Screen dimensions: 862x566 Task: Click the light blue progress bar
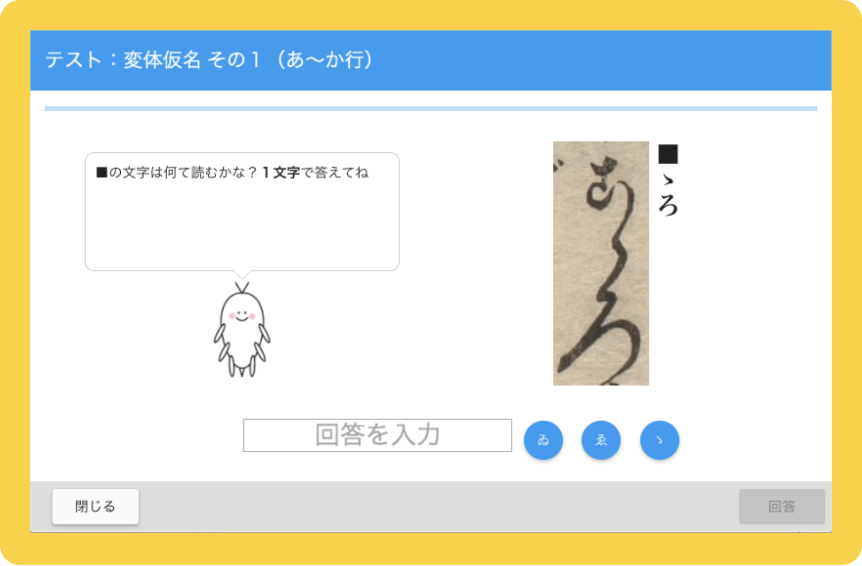(x=430, y=109)
